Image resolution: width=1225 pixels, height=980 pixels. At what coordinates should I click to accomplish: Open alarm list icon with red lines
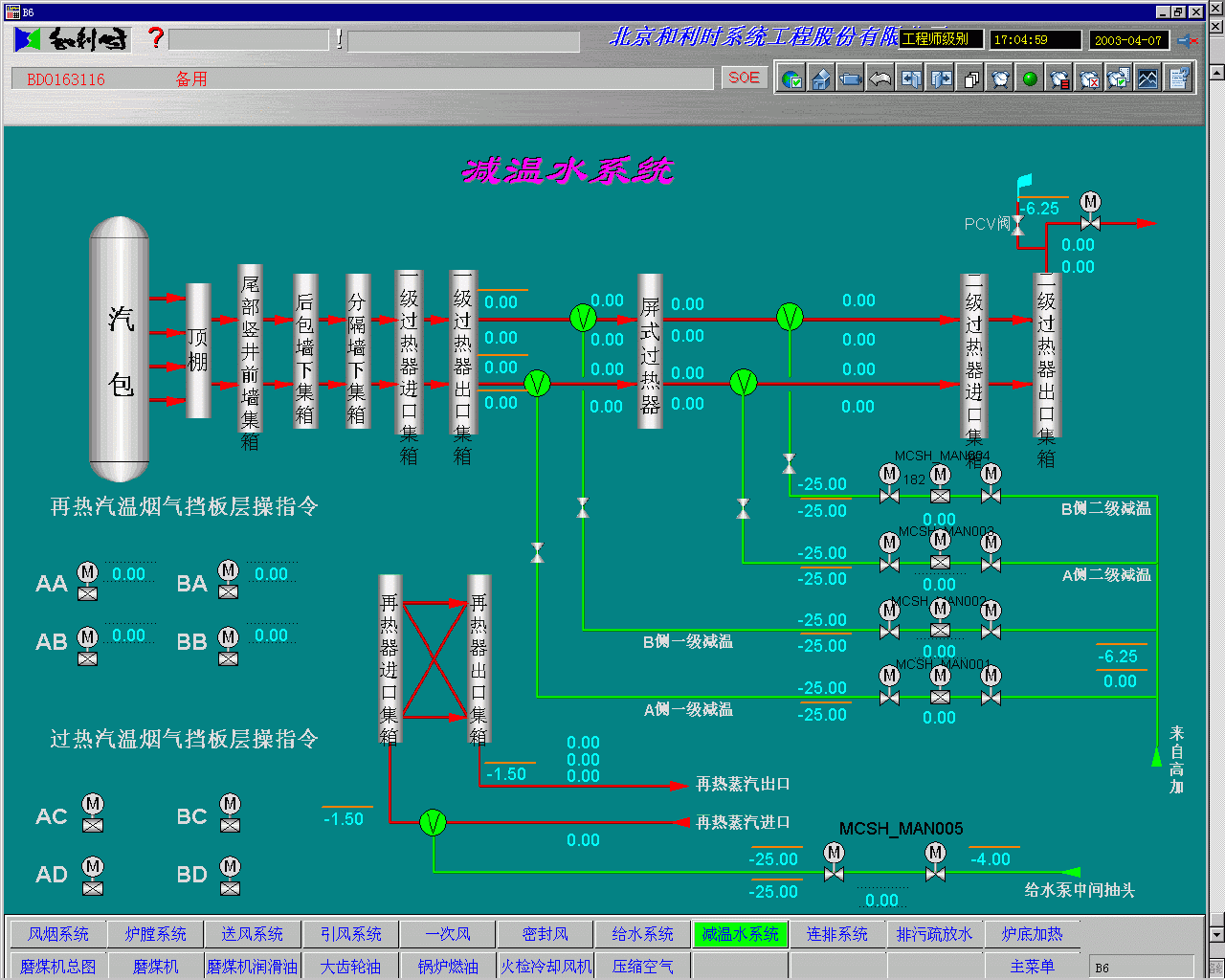pyautogui.click(x=1059, y=79)
